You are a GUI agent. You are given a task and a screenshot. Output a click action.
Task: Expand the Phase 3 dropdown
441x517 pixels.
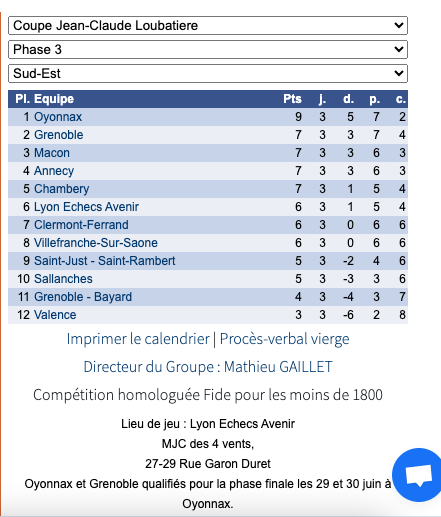pyautogui.click(x=208, y=49)
